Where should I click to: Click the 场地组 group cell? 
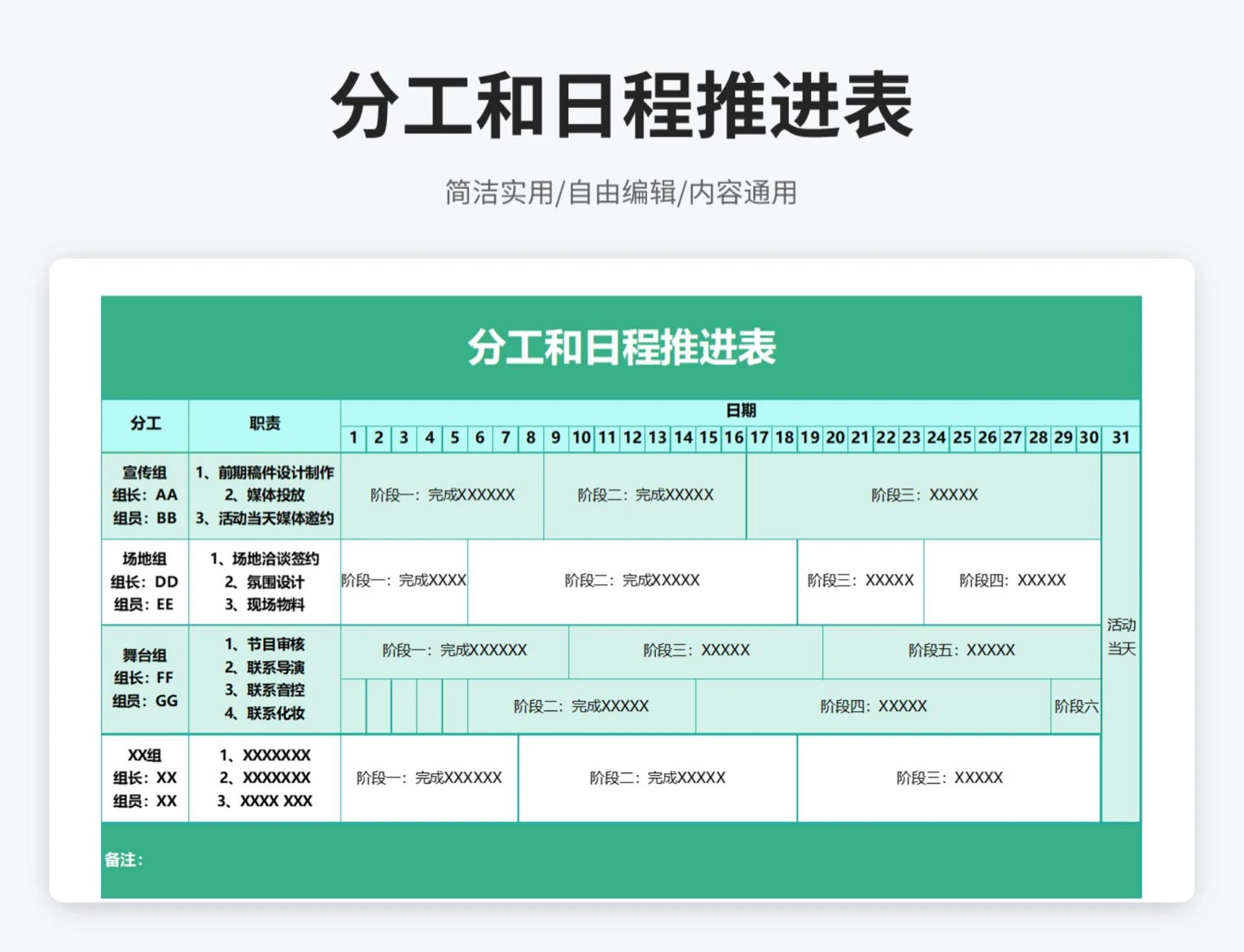tap(144, 581)
